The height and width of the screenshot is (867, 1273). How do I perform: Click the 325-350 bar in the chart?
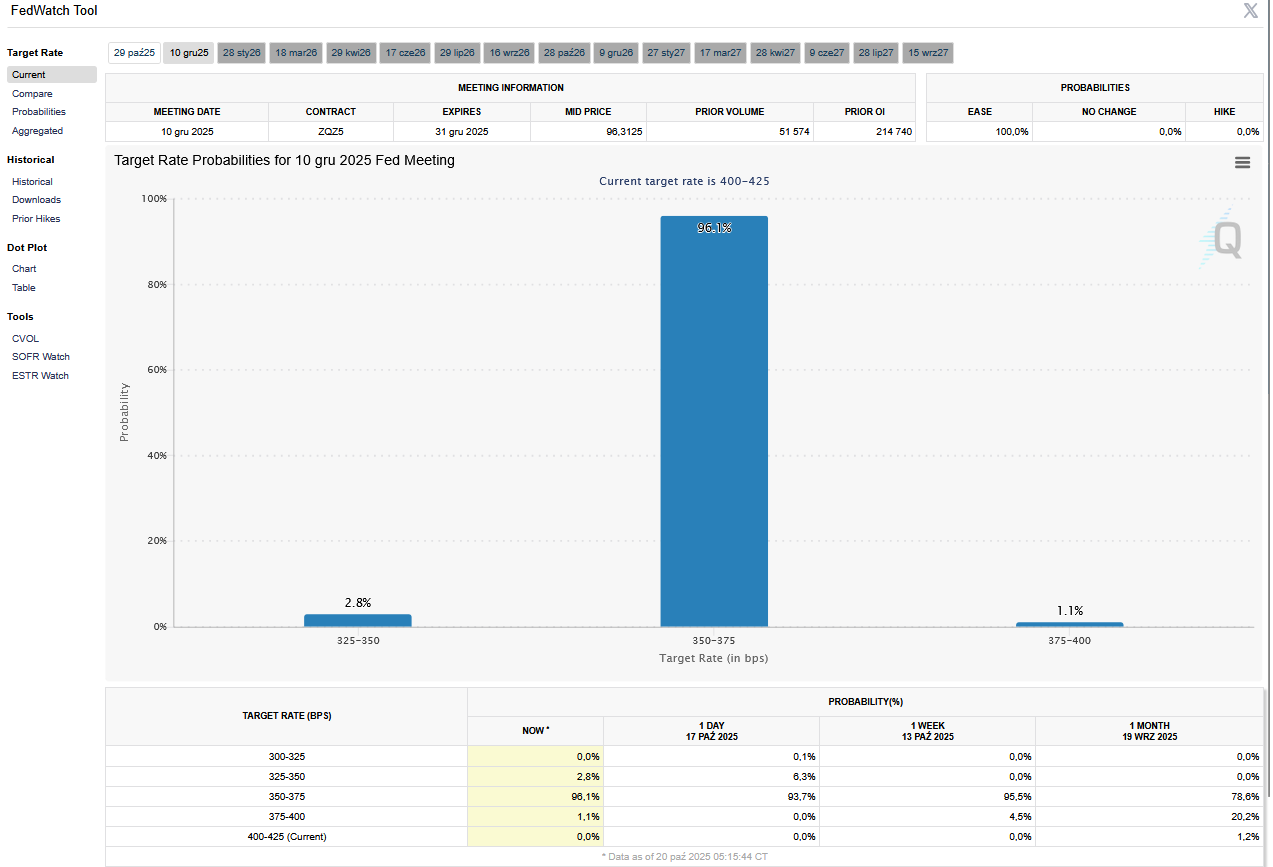coord(357,620)
